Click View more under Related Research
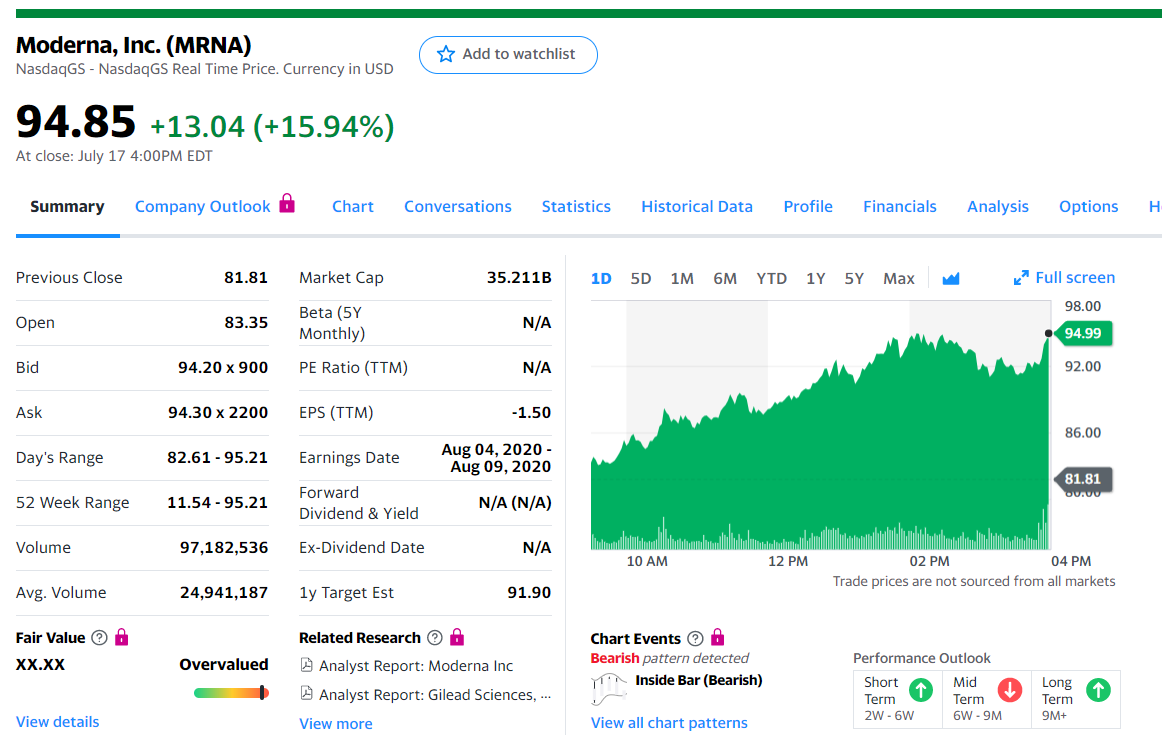Image resolution: width=1162 pixels, height=735 pixels. (x=336, y=724)
